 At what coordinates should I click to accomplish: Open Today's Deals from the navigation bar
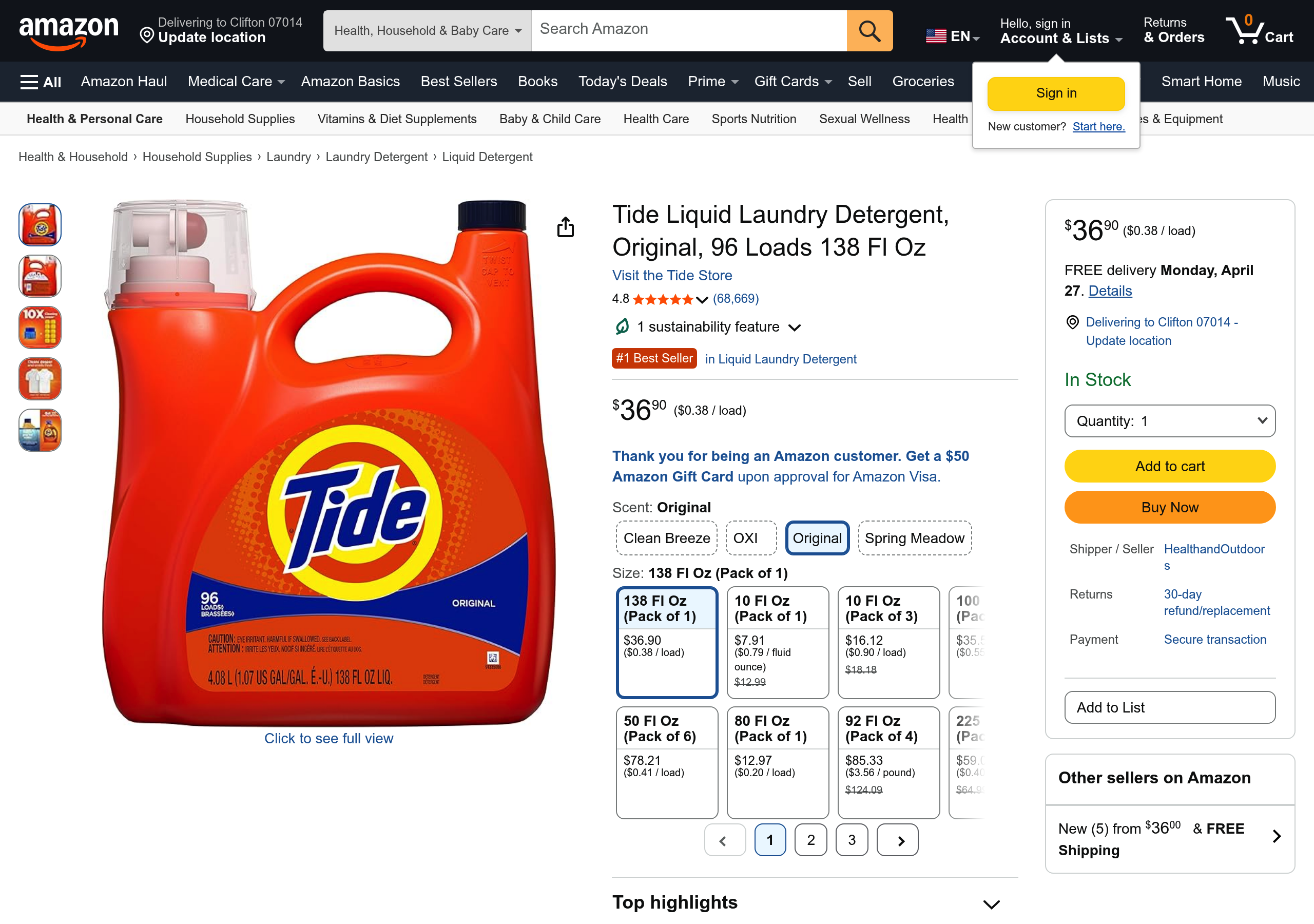coord(623,81)
